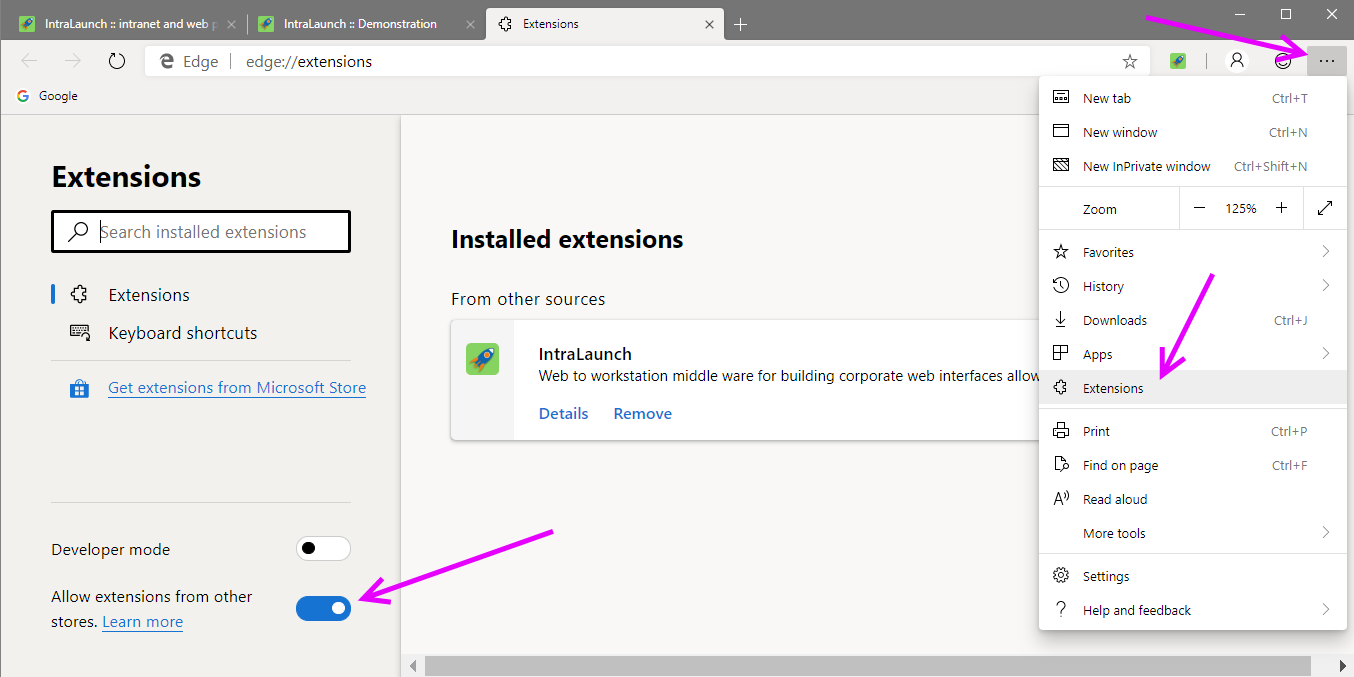Open Downloads from the menu

tap(1193, 320)
